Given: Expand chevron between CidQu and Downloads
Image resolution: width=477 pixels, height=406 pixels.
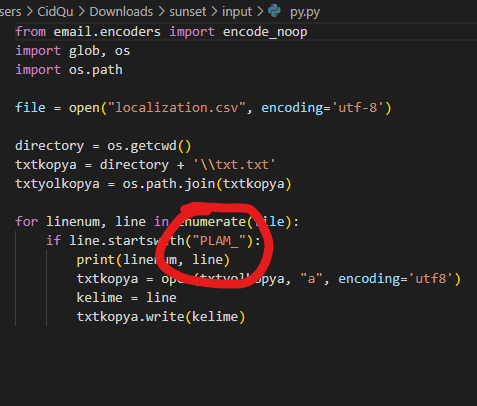Looking at the screenshot, I should [81, 12].
